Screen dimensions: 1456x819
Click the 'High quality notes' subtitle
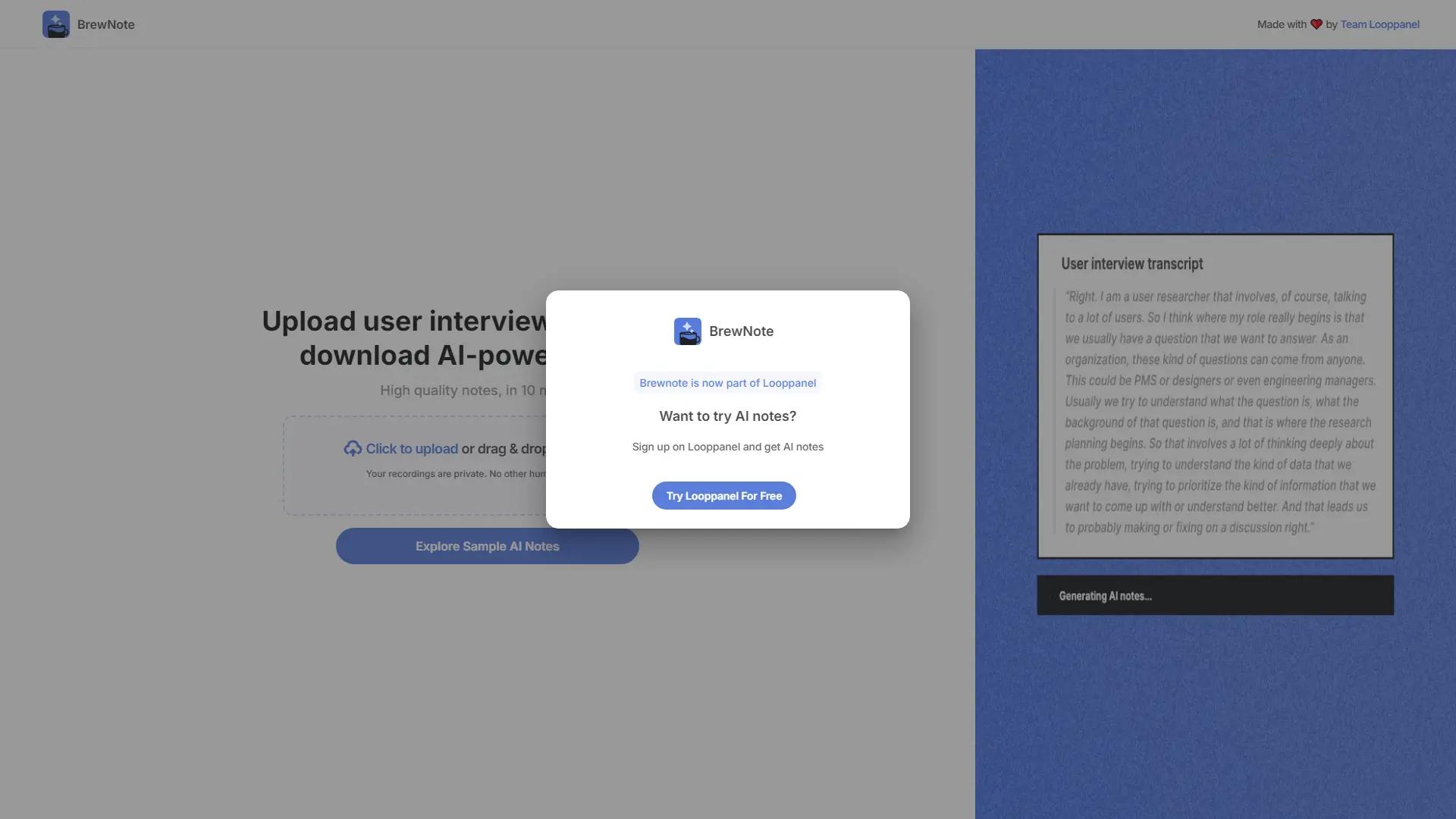[463, 391]
